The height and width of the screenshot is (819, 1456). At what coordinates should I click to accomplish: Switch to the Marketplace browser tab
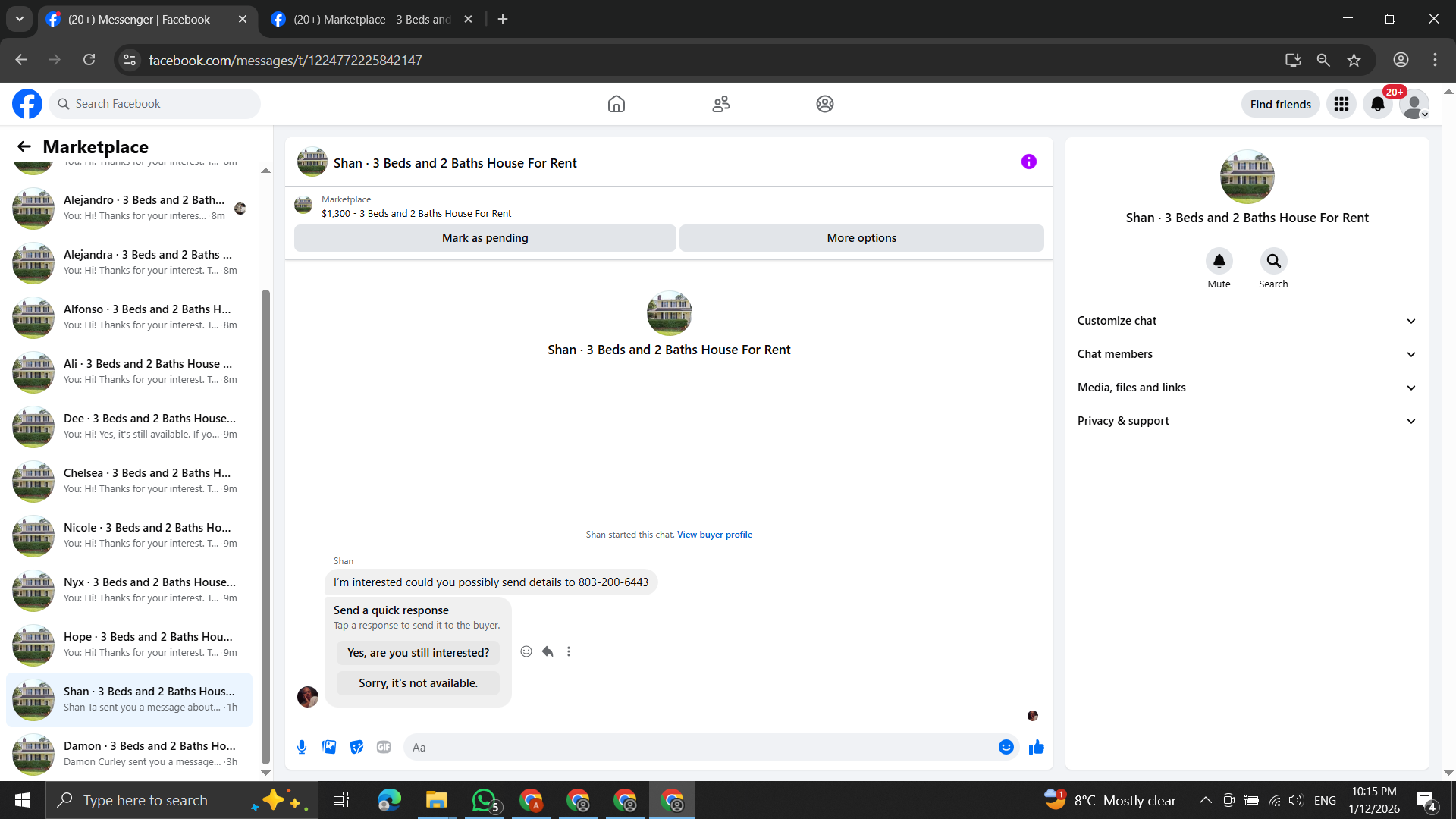(x=372, y=19)
